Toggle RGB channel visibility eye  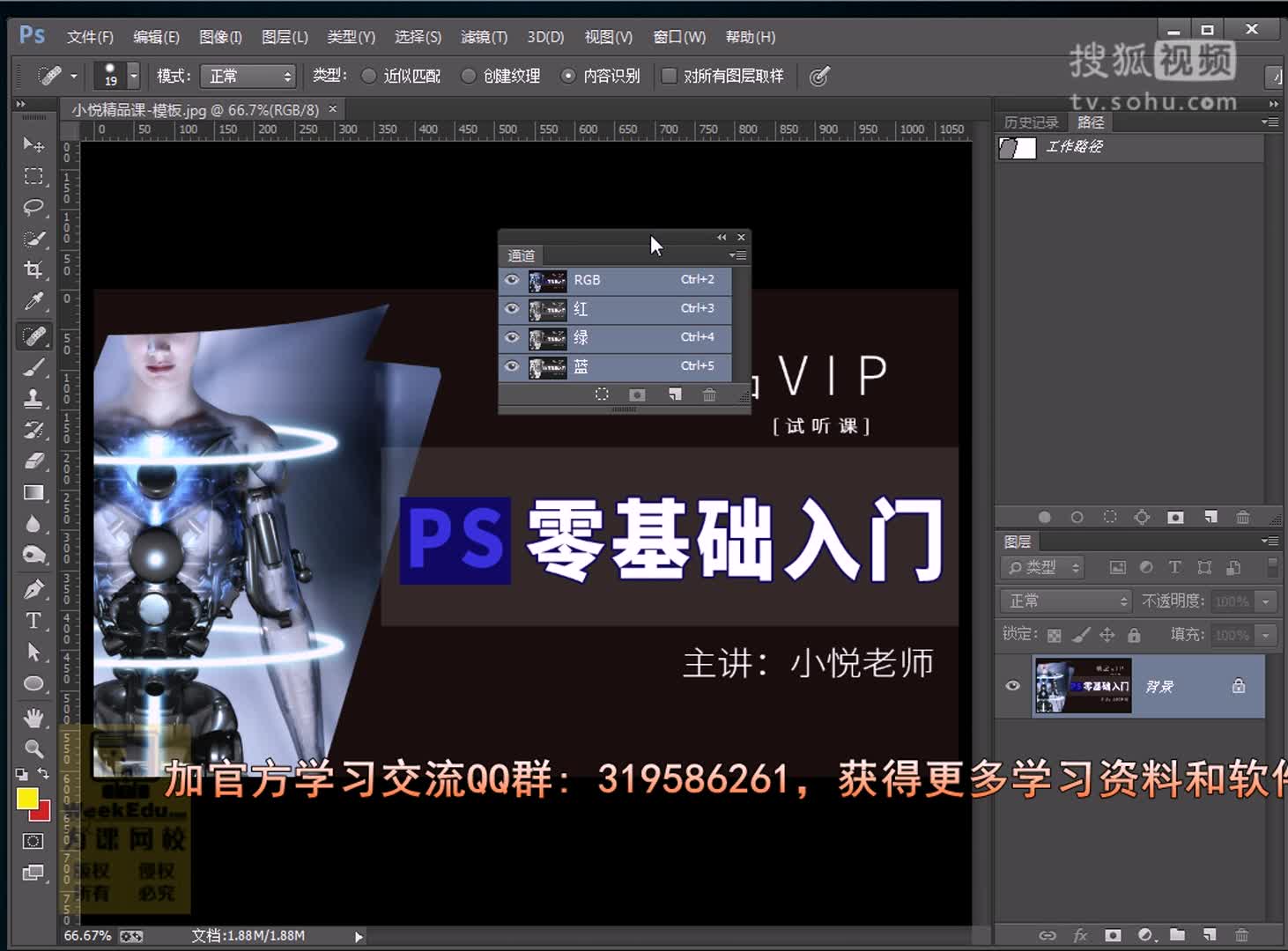click(512, 279)
